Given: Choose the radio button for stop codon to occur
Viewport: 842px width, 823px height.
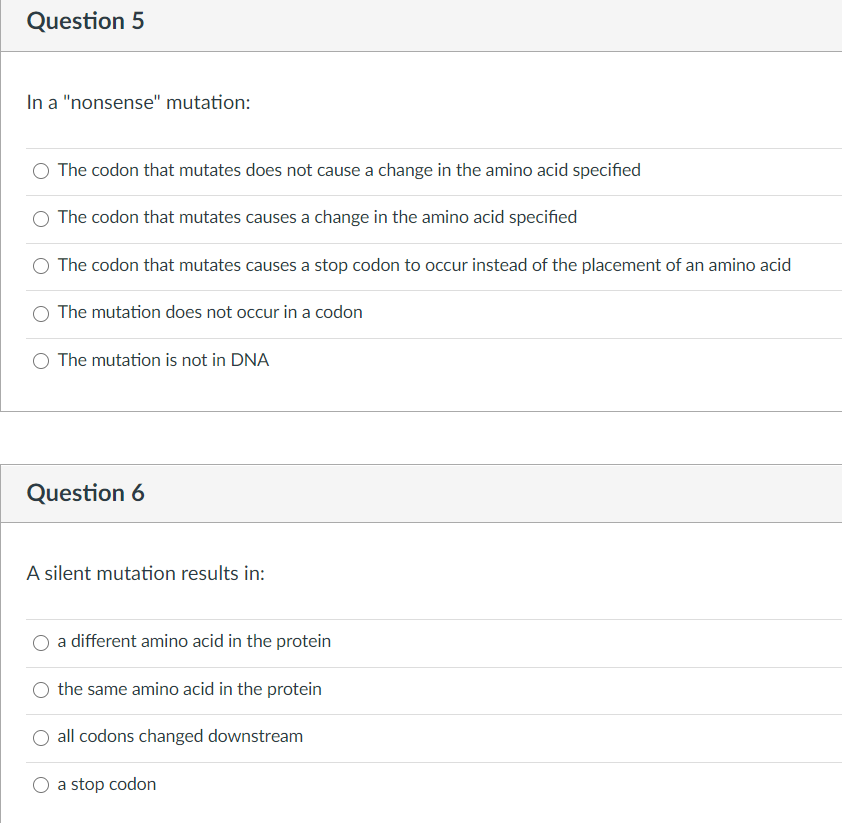Looking at the screenshot, I should (x=41, y=266).
